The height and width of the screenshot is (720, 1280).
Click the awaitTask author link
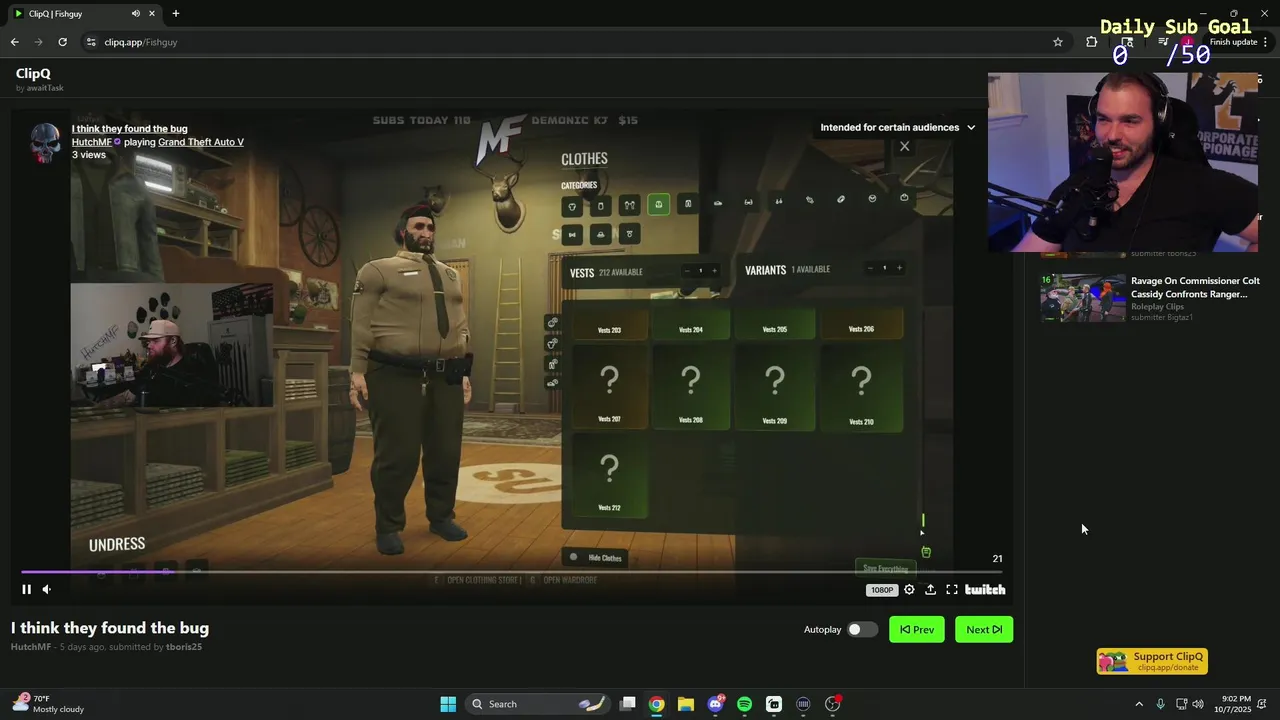(45, 88)
